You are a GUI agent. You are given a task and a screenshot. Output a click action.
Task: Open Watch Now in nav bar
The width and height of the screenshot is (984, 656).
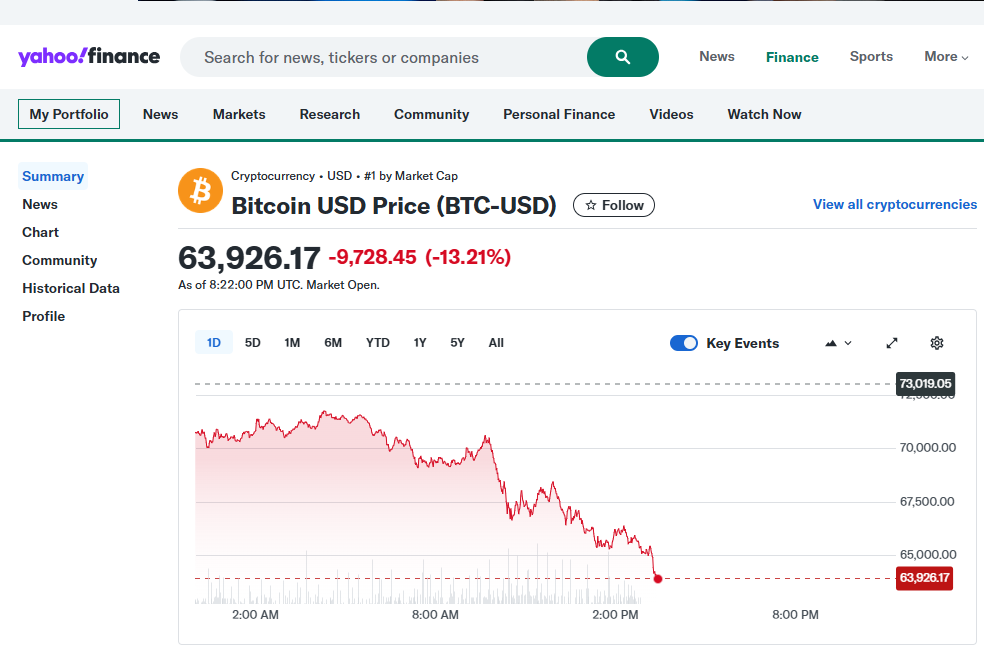764,114
